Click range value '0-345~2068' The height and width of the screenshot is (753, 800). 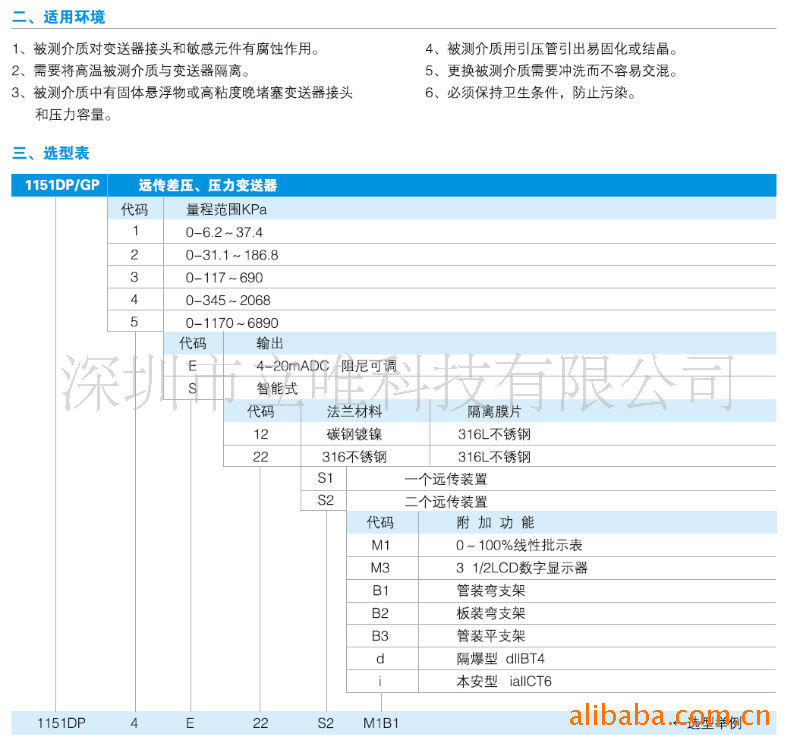click(228, 300)
